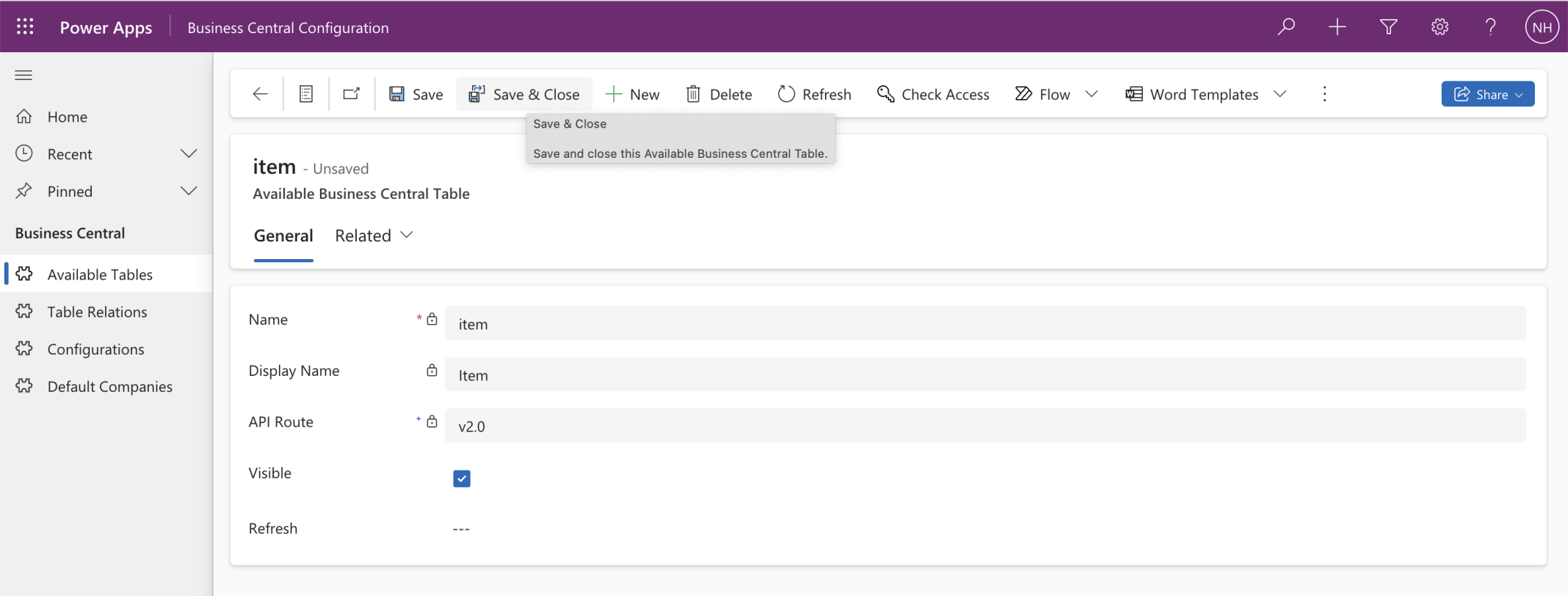Click the Save button

tap(415, 94)
